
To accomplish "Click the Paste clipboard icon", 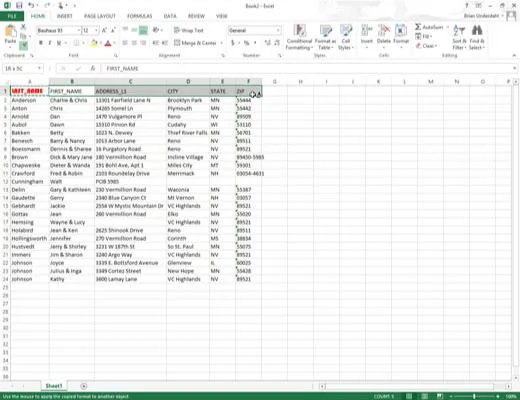I will pyautogui.click(x=10, y=32).
